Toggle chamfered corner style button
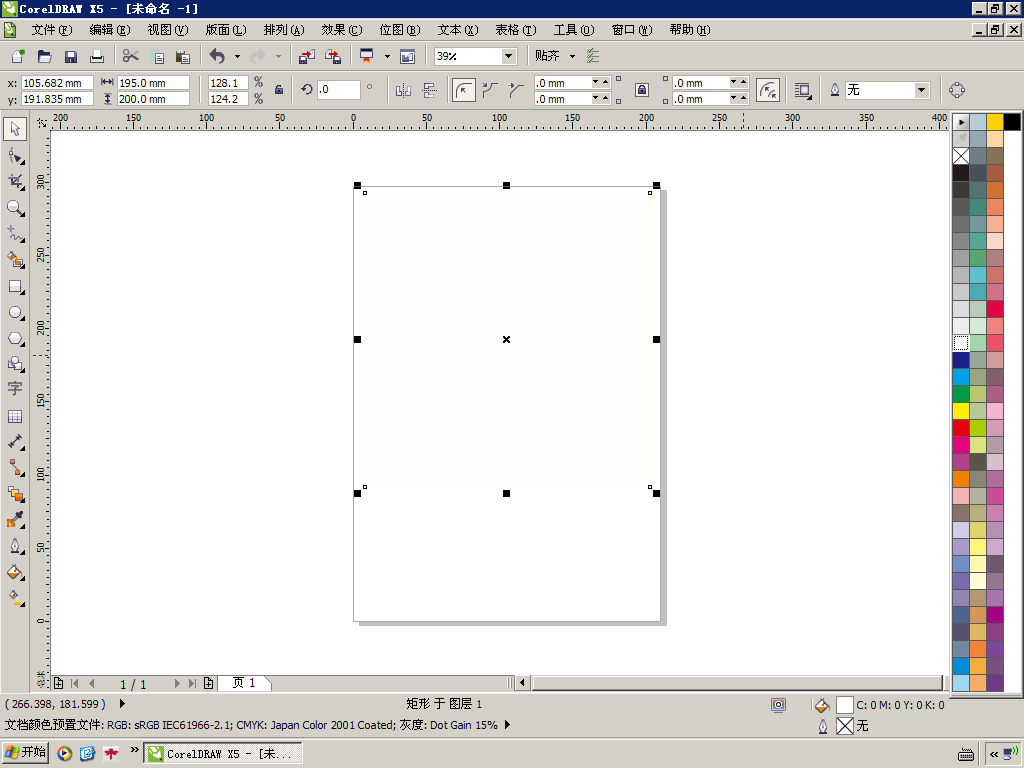This screenshot has height=768, width=1024. pyautogui.click(x=516, y=90)
